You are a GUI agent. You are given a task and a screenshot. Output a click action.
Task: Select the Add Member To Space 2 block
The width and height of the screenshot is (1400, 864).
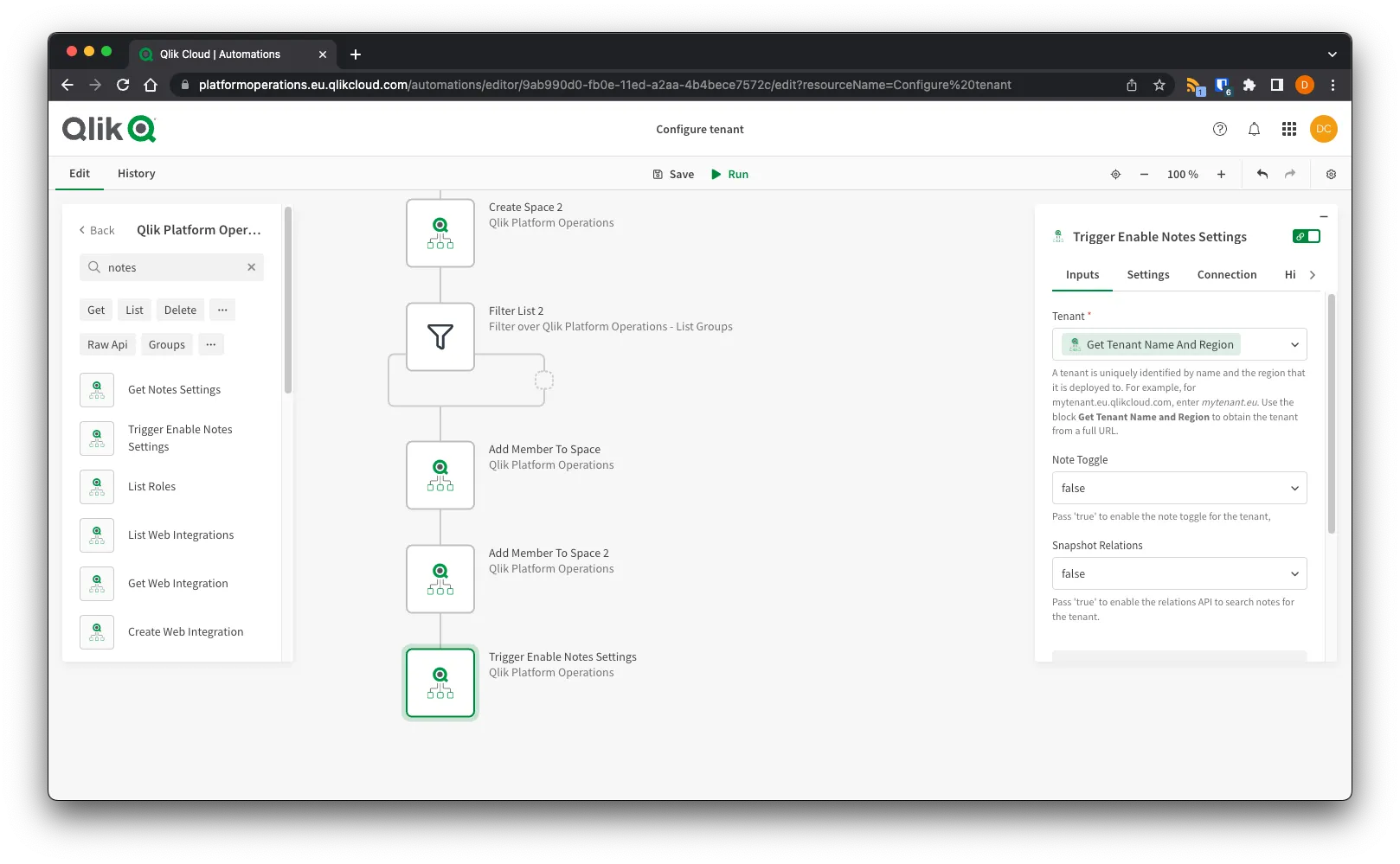pos(440,579)
